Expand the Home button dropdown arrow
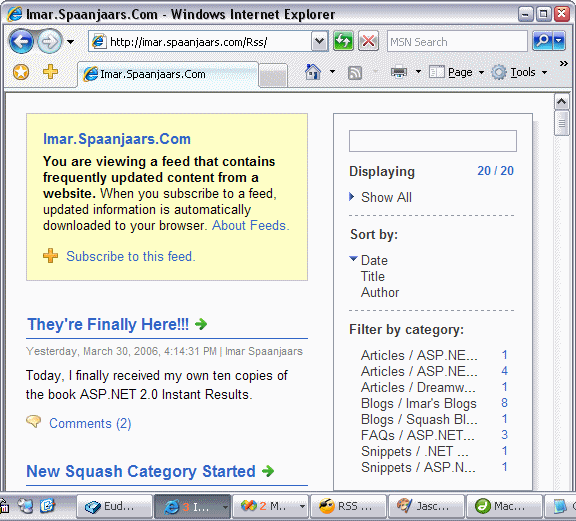Screen dimensions: 576x521 click(332, 71)
